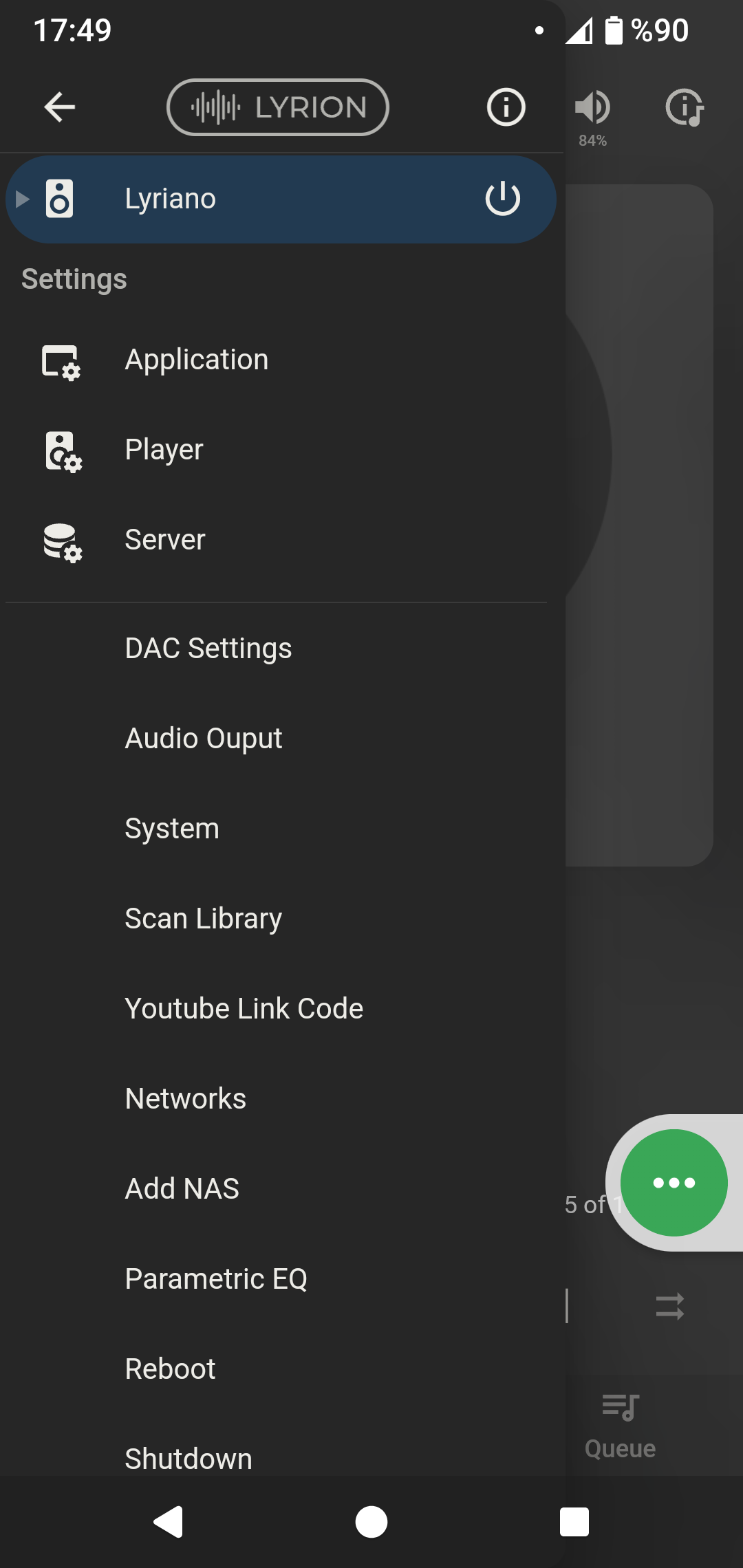The width and height of the screenshot is (743, 1568).
Task: Open Player settings
Action: (x=164, y=450)
